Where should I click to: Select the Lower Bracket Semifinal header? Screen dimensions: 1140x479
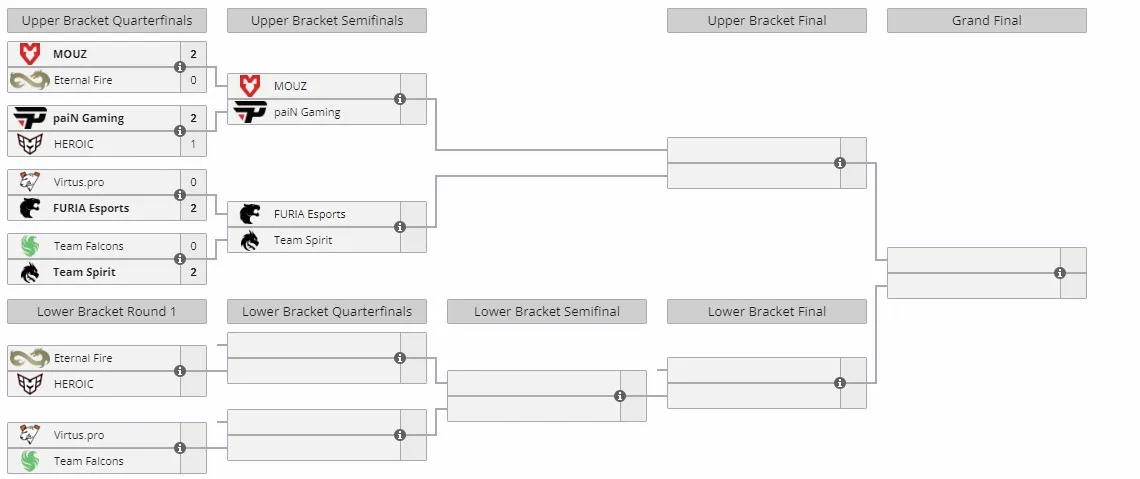tap(547, 311)
